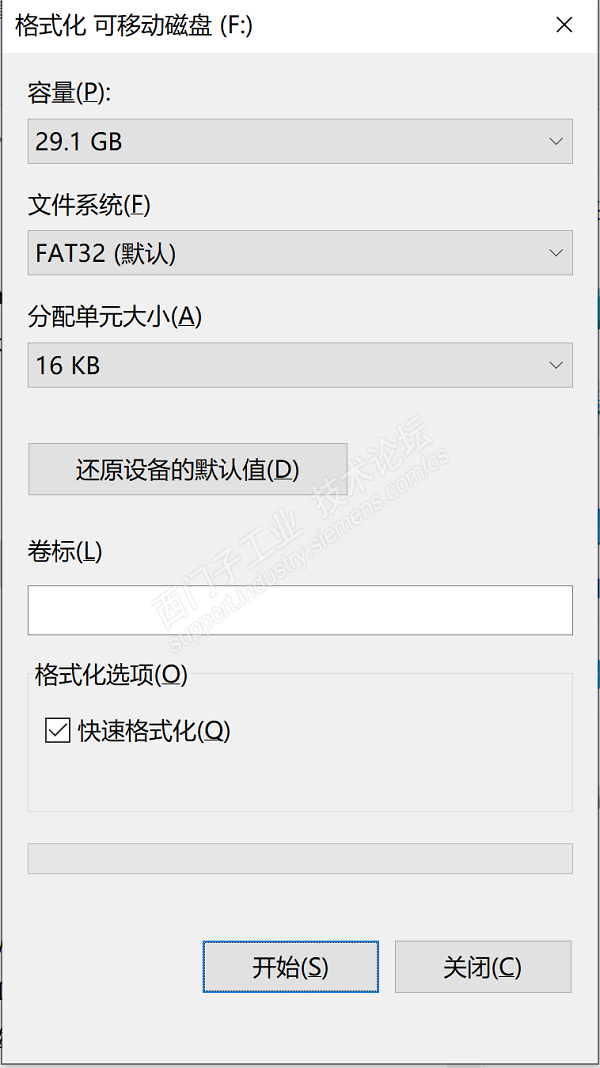Image resolution: width=600 pixels, height=1068 pixels.
Task: Click the 文件系统(F) label
Action: [x=89, y=206]
